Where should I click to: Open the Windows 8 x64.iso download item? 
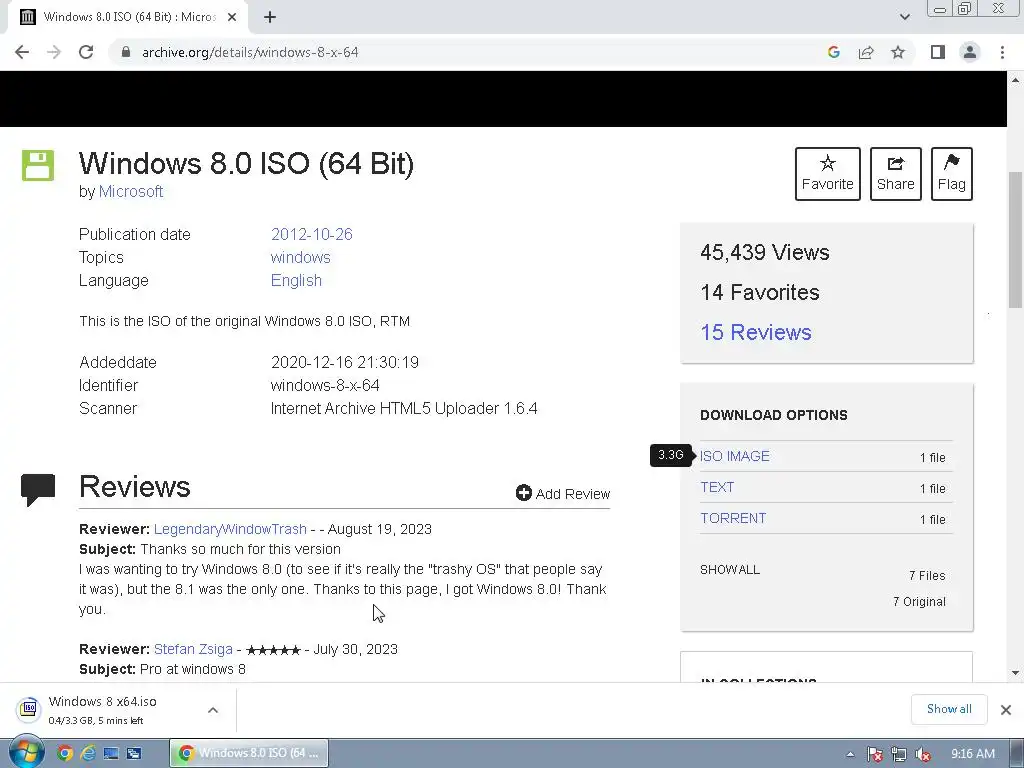tap(103, 709)
